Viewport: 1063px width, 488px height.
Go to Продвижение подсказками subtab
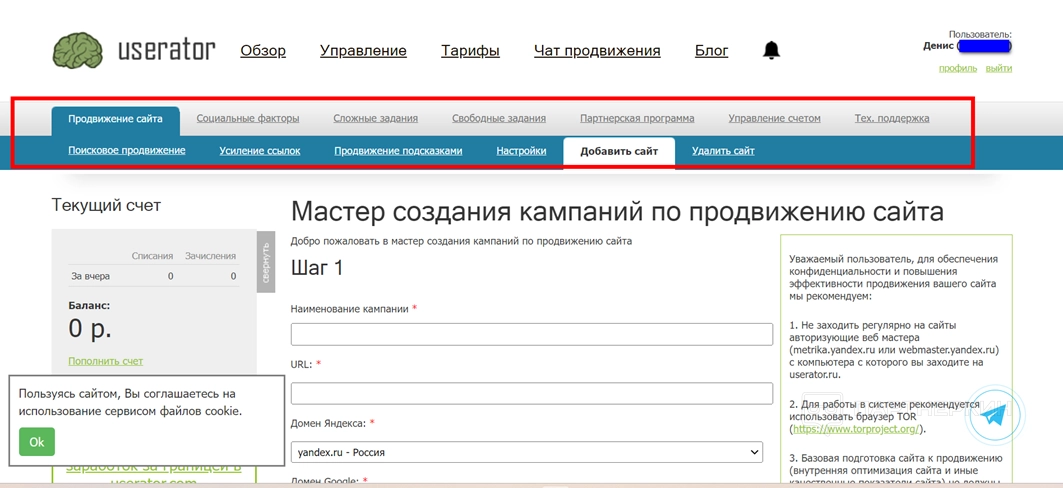pyautogui.click(x=398, y=151)
